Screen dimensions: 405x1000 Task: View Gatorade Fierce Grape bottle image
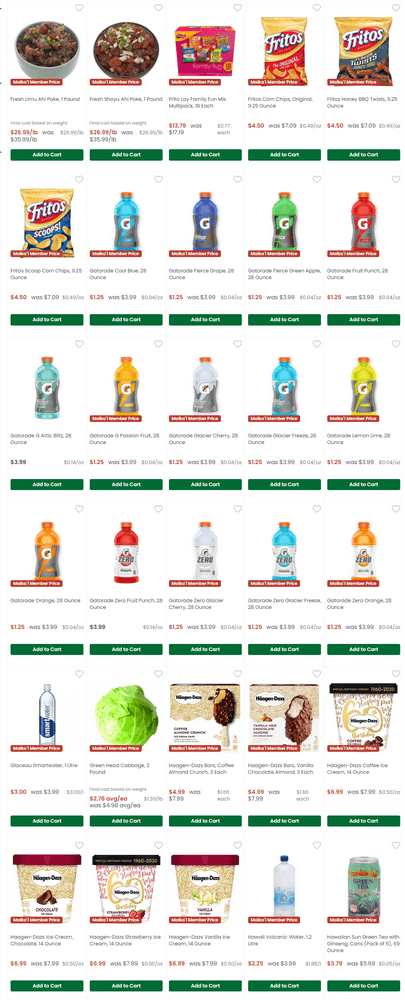[205, 222]
